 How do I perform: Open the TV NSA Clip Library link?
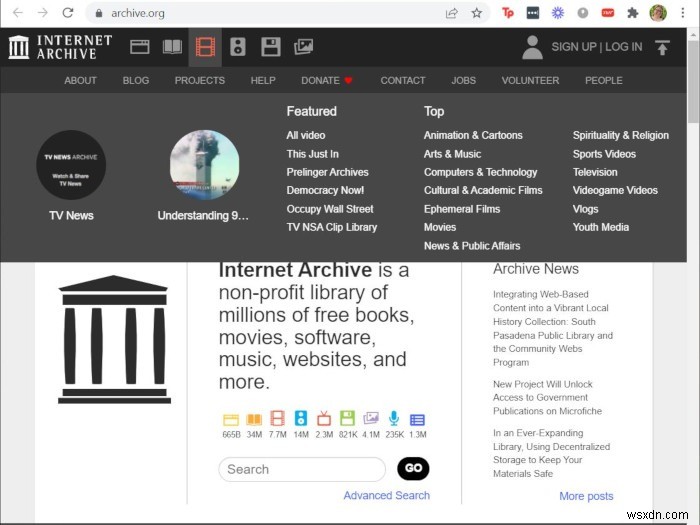332,227
